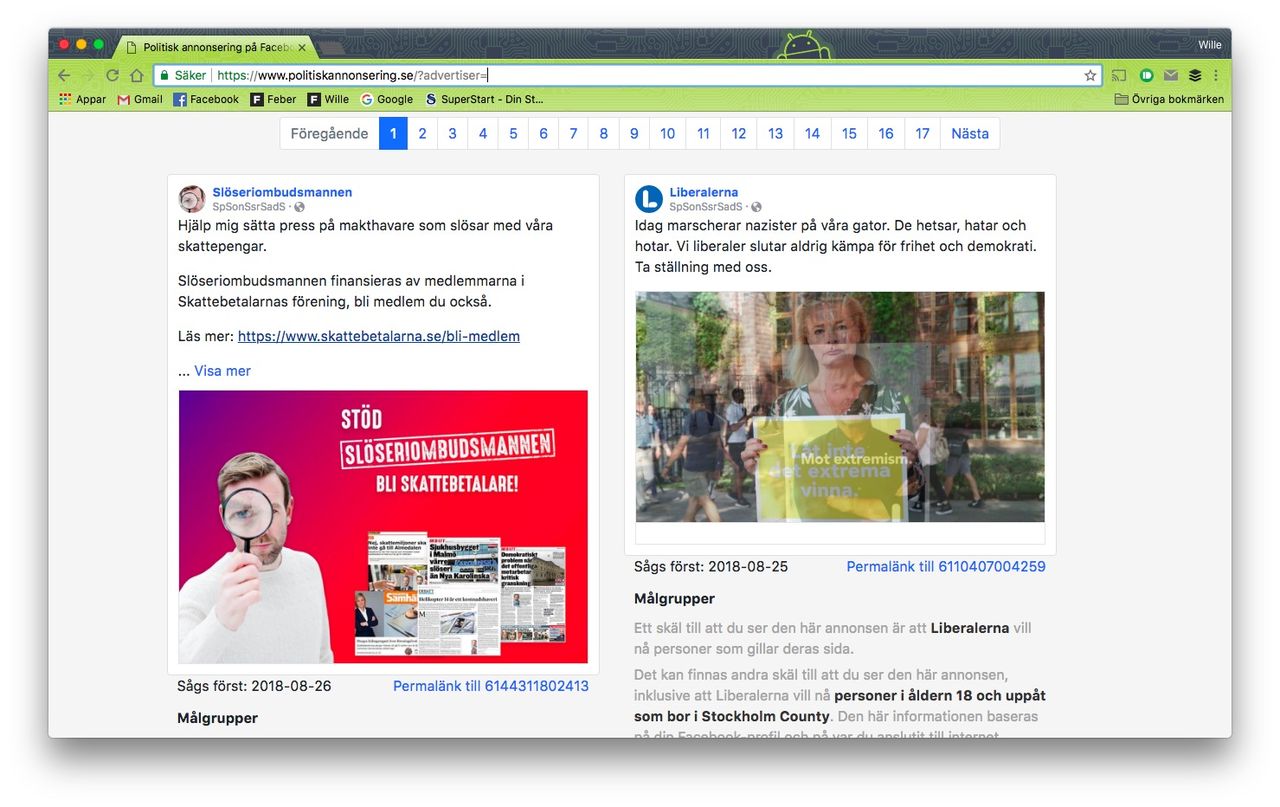Expand ad text with Visa mer
The height and width of the screenshot is (807, 1280).
pyautogui.click(x=222, y=371)
